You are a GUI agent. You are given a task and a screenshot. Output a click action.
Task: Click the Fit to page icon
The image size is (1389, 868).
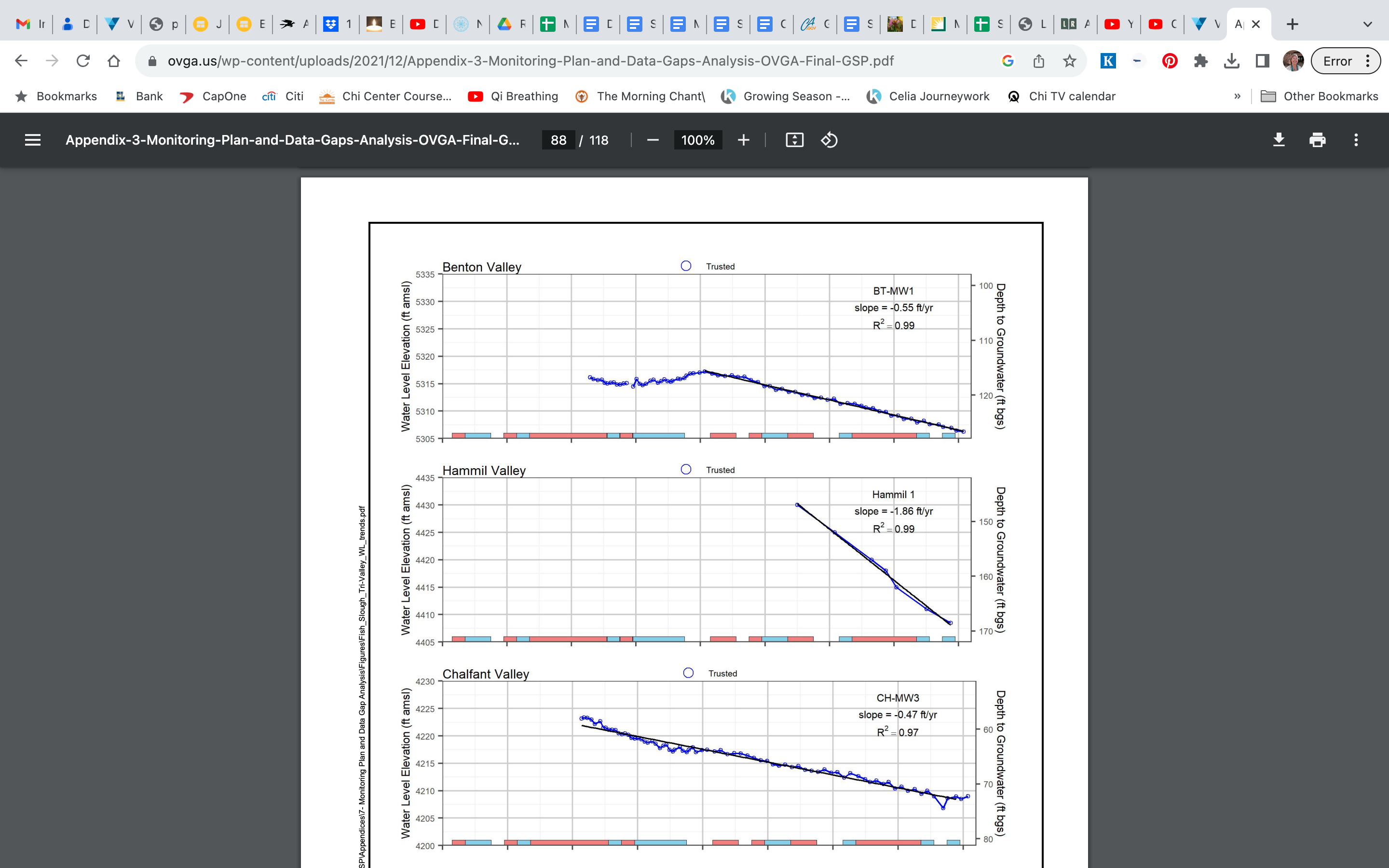point(794,140)
